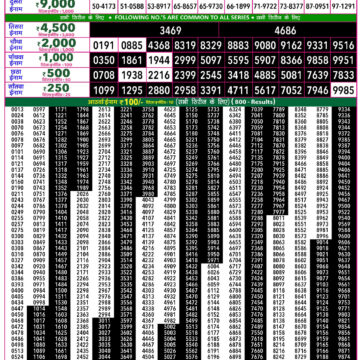Select series number 87-0951
The image size is (360, 360).
[317, 6]
